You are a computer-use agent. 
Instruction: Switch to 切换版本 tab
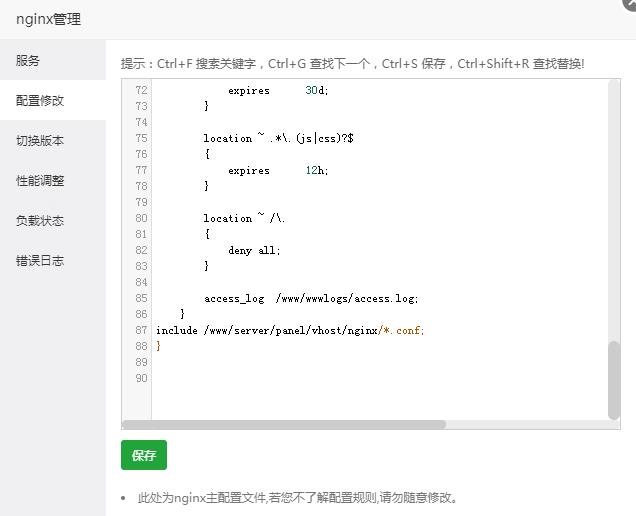(53, 140)
